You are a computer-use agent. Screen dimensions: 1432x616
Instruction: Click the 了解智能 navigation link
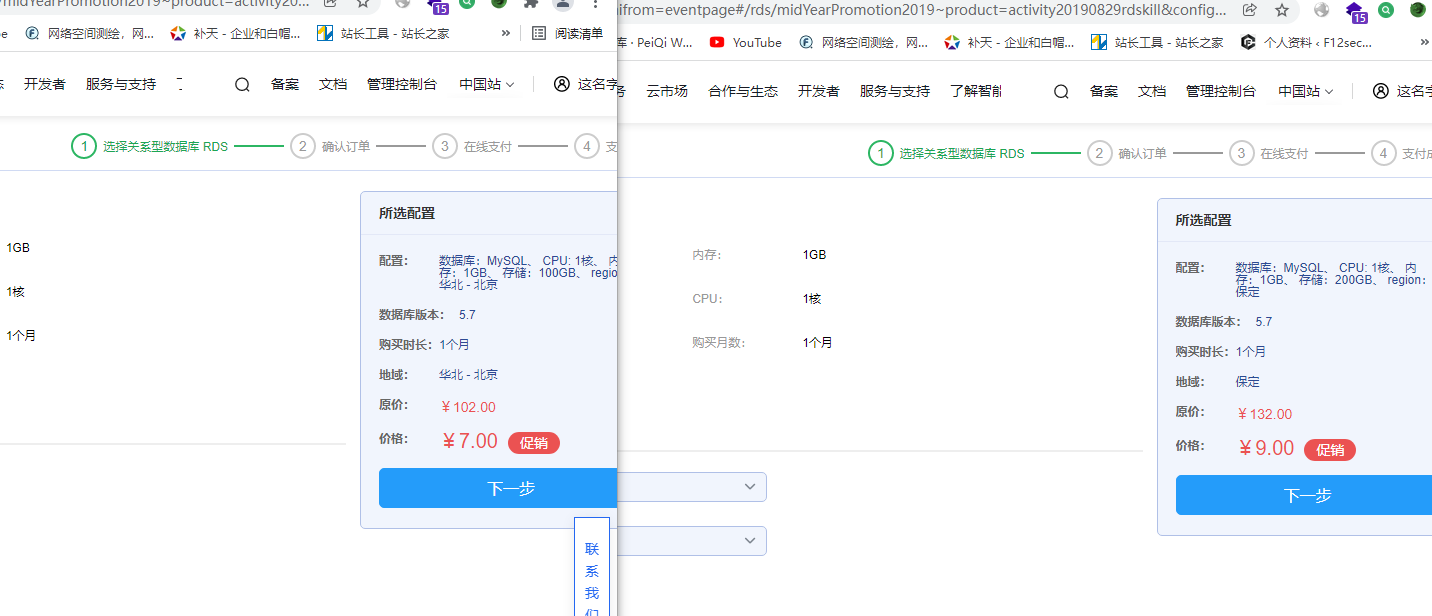(x=975, y=91)
